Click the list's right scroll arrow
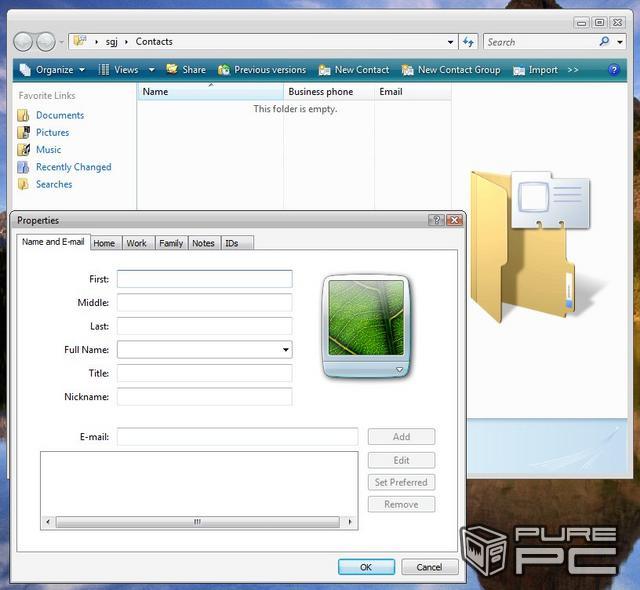This screenshot has width=640, height=590. point(350,522)
